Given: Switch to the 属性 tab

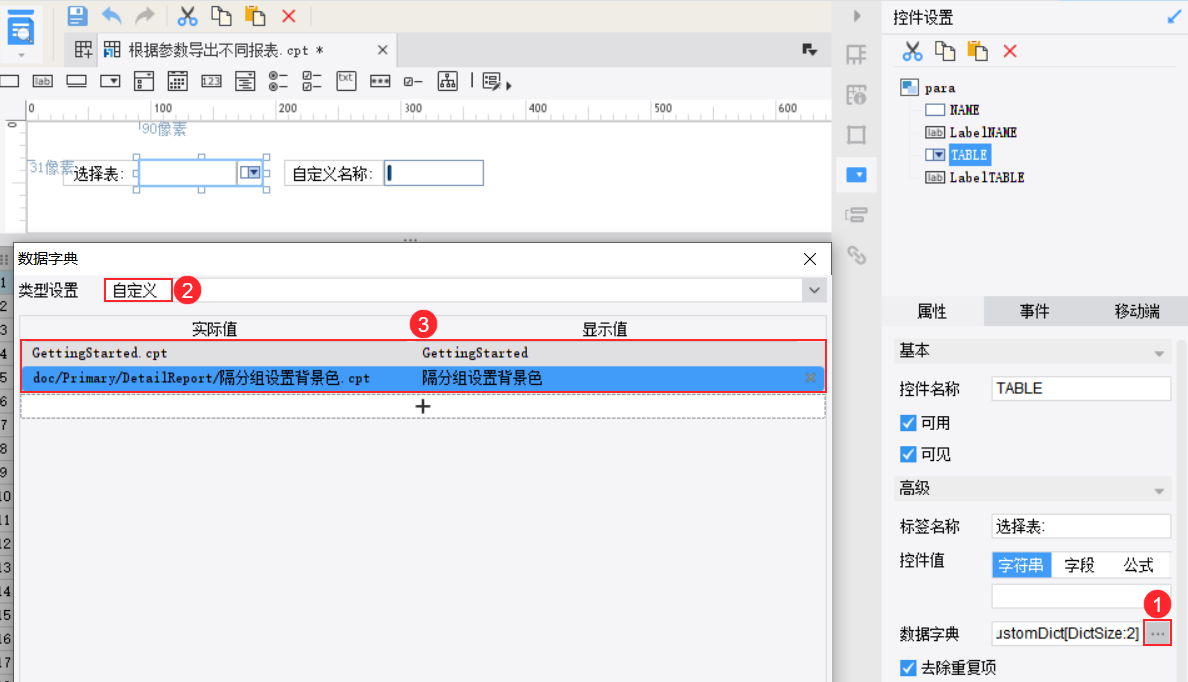Looking at the screenshot, I should pyautogui.click(x=932, y=311).
